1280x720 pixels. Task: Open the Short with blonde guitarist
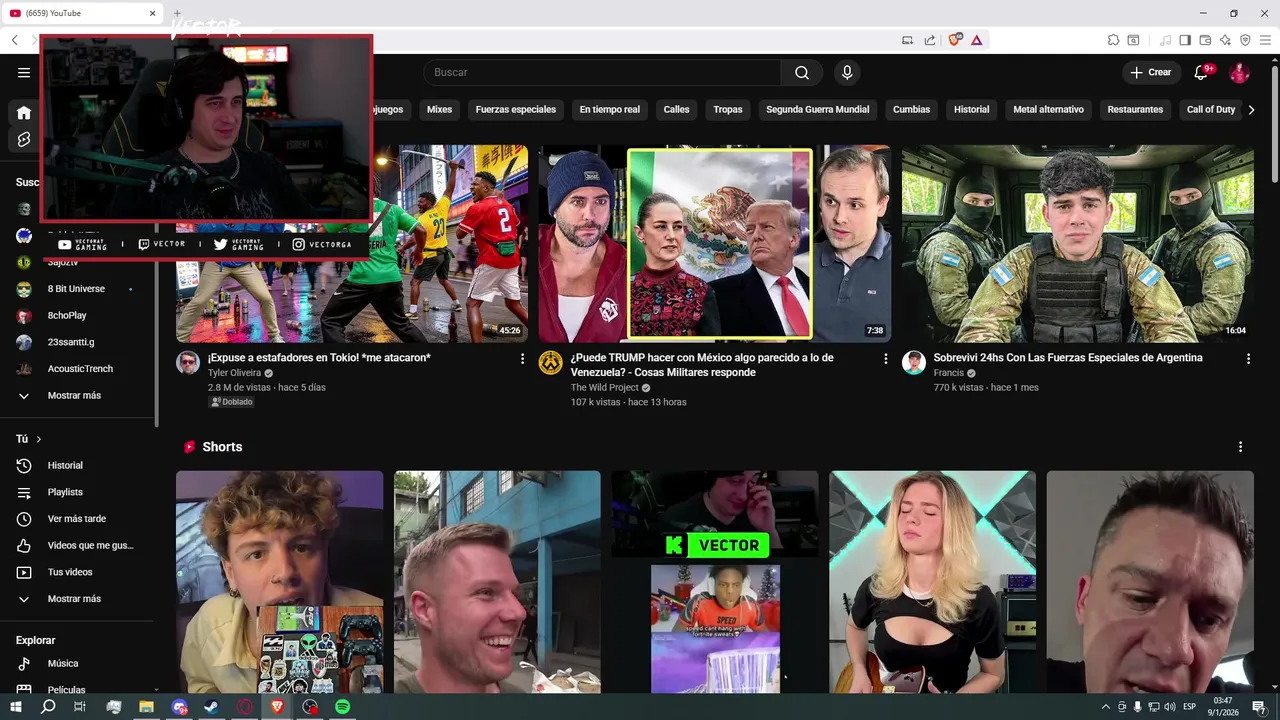(x=933, y=582)
